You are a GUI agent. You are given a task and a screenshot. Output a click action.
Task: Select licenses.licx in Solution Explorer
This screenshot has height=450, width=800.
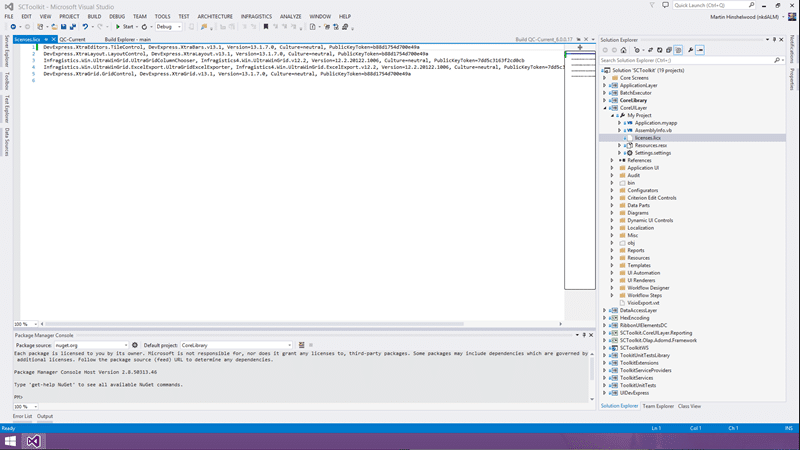tap(647, 138)
